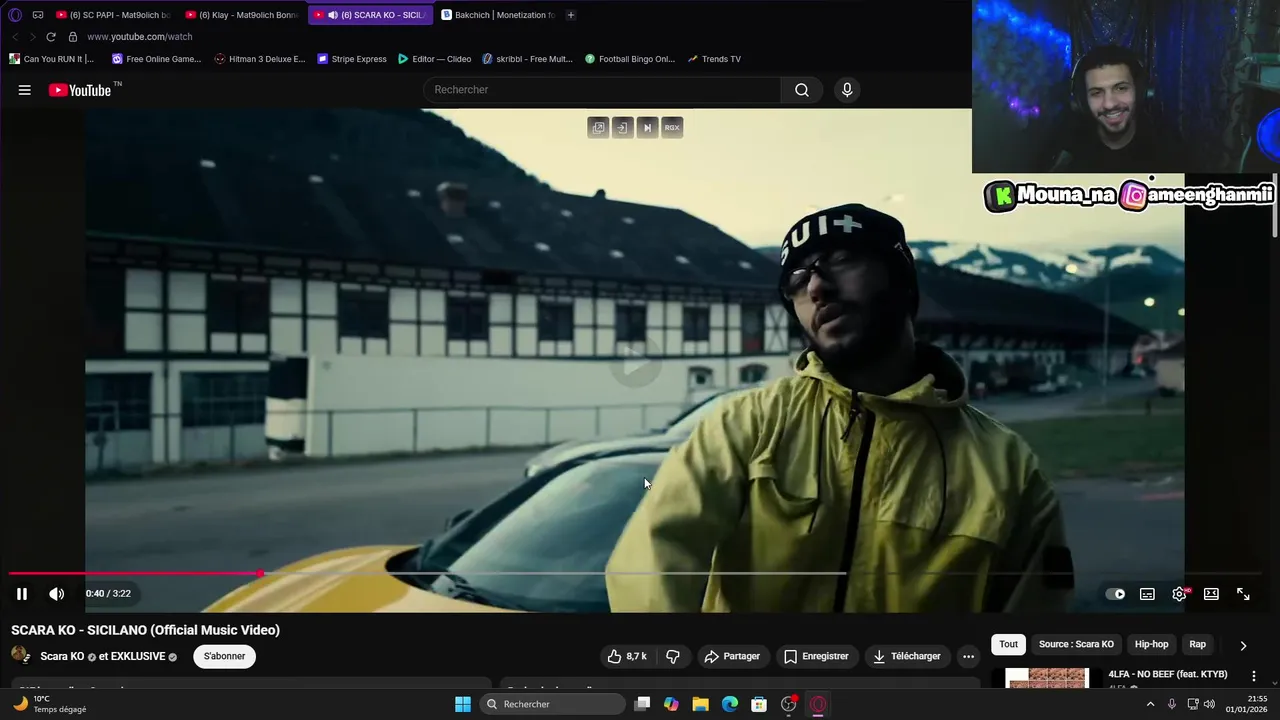Open the skribbl bookmark
The width and height of the screenshot is (1280, 720).
pos(527,59)
